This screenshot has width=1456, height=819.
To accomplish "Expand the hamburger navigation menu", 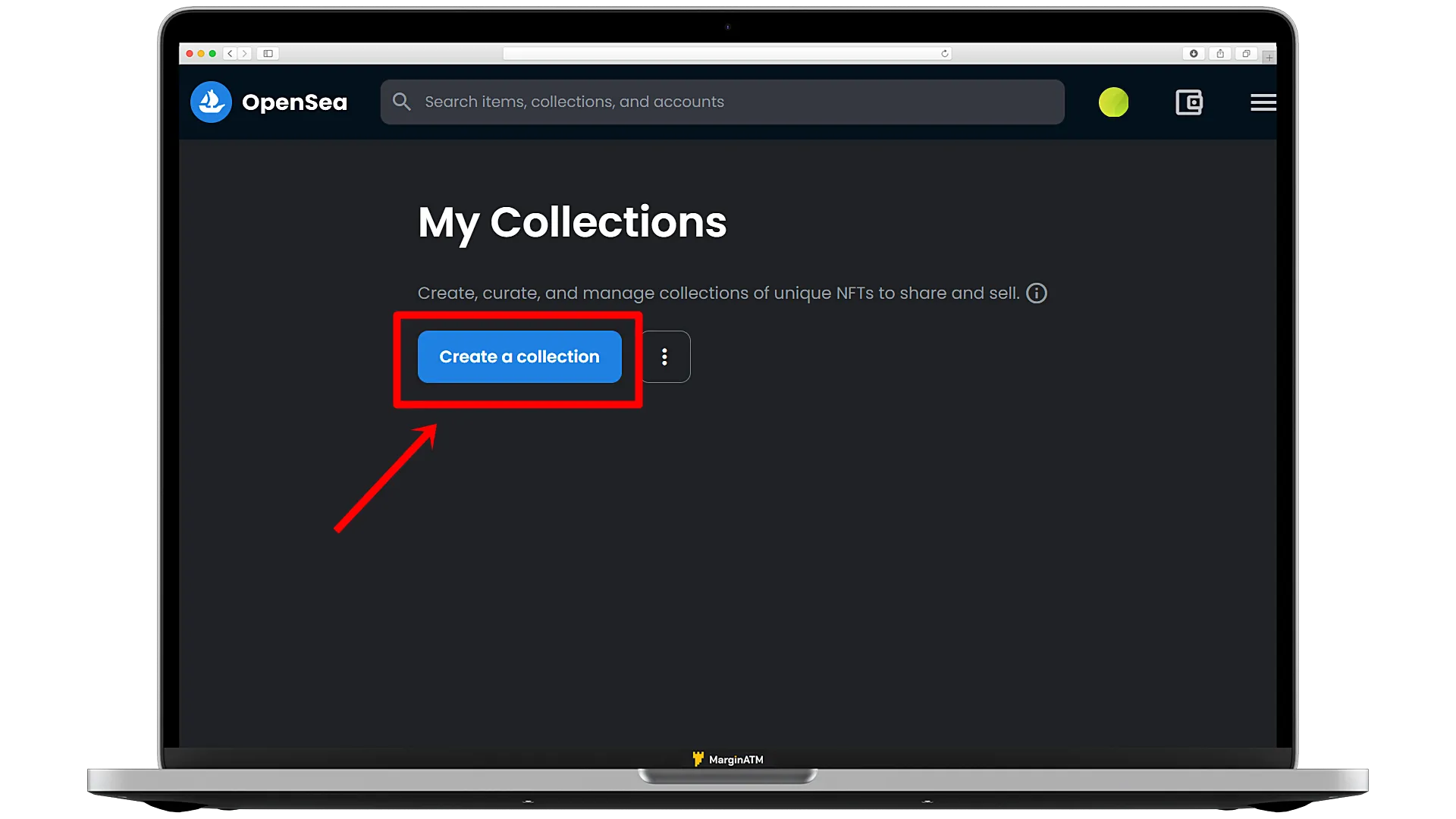I will coord(1263,102).
